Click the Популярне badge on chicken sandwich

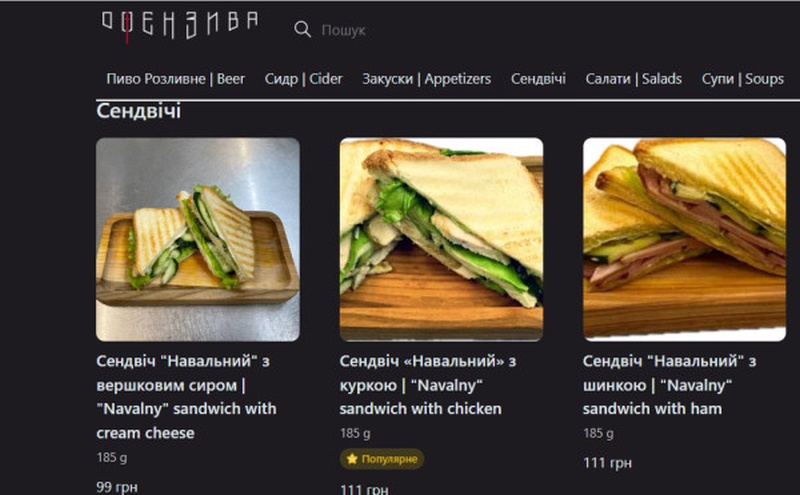click(x=382, y=459)
